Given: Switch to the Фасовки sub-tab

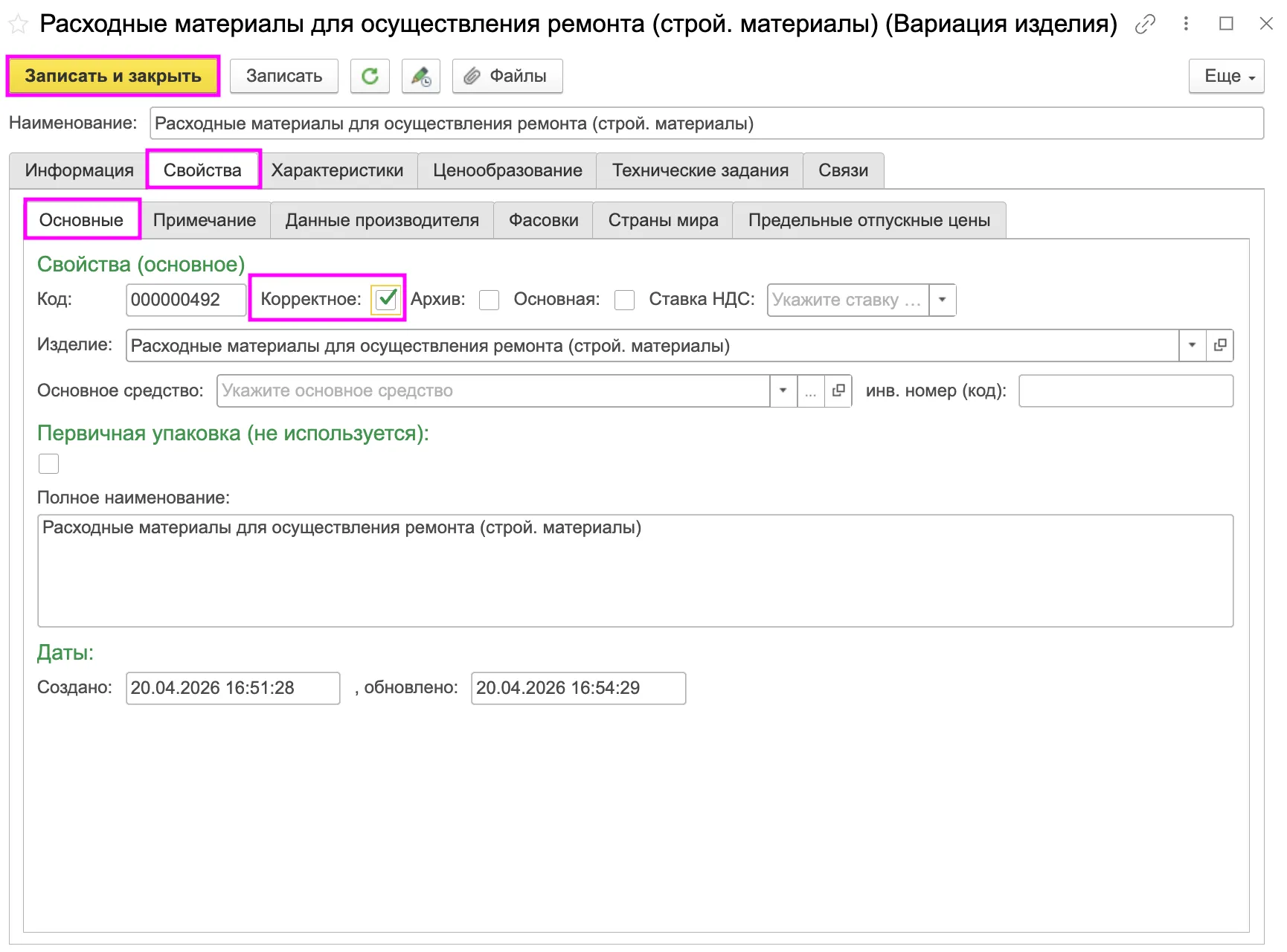Looking at the screenshot, I should 544,220.
